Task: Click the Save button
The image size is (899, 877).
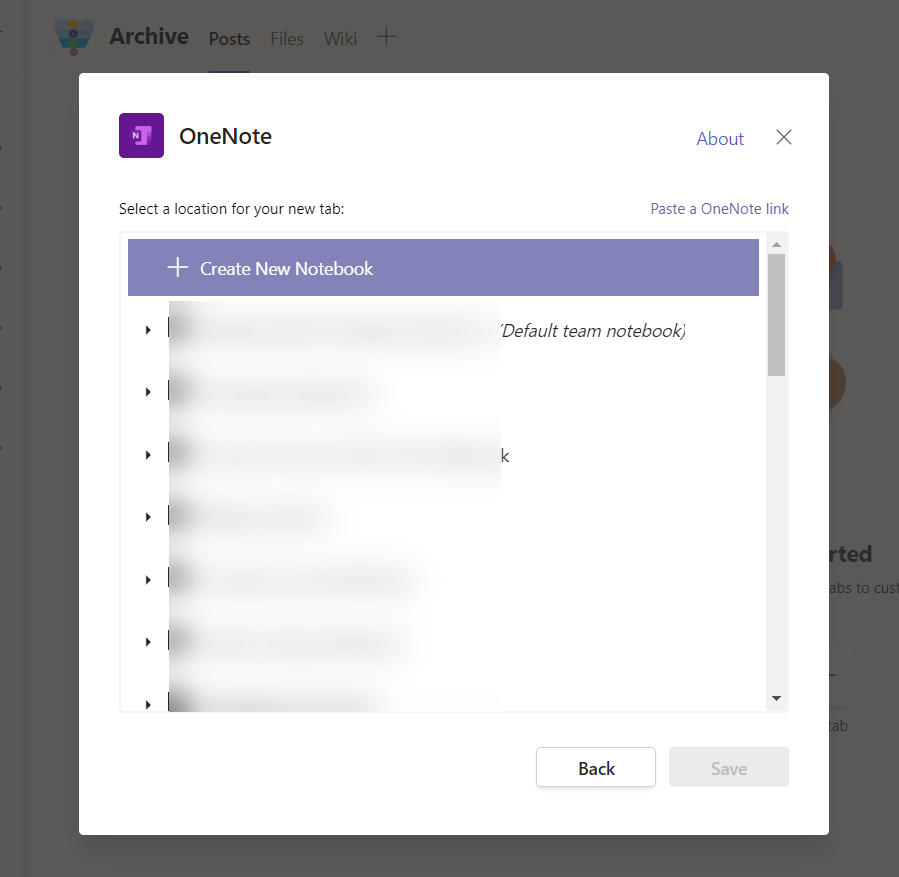Action: click(x=728, y=768)
